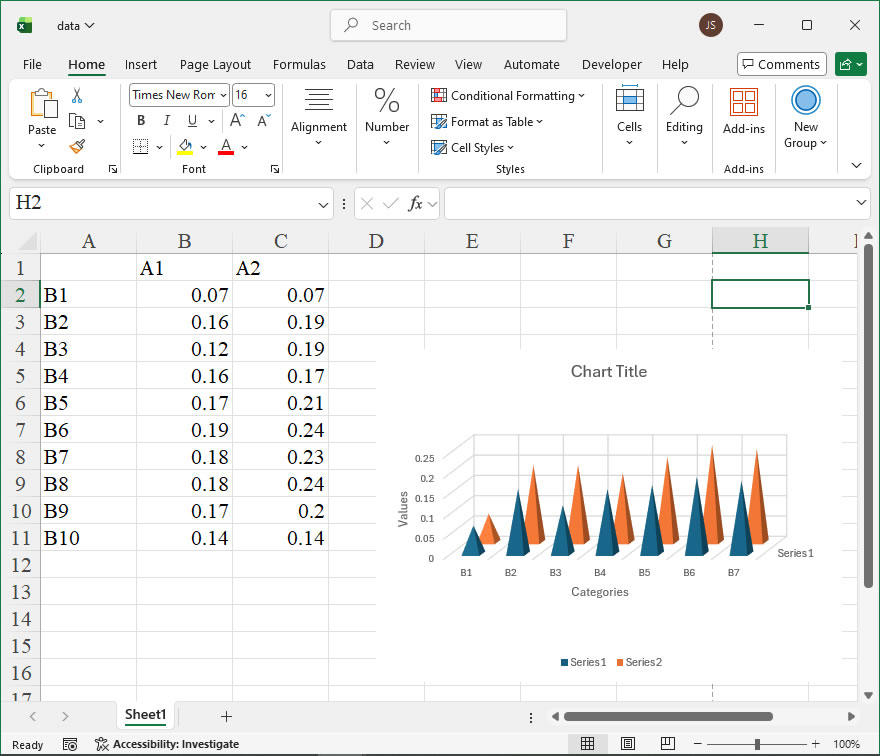Click the Comments button
This screenshot has width=880, height=756.
point(781,64)
